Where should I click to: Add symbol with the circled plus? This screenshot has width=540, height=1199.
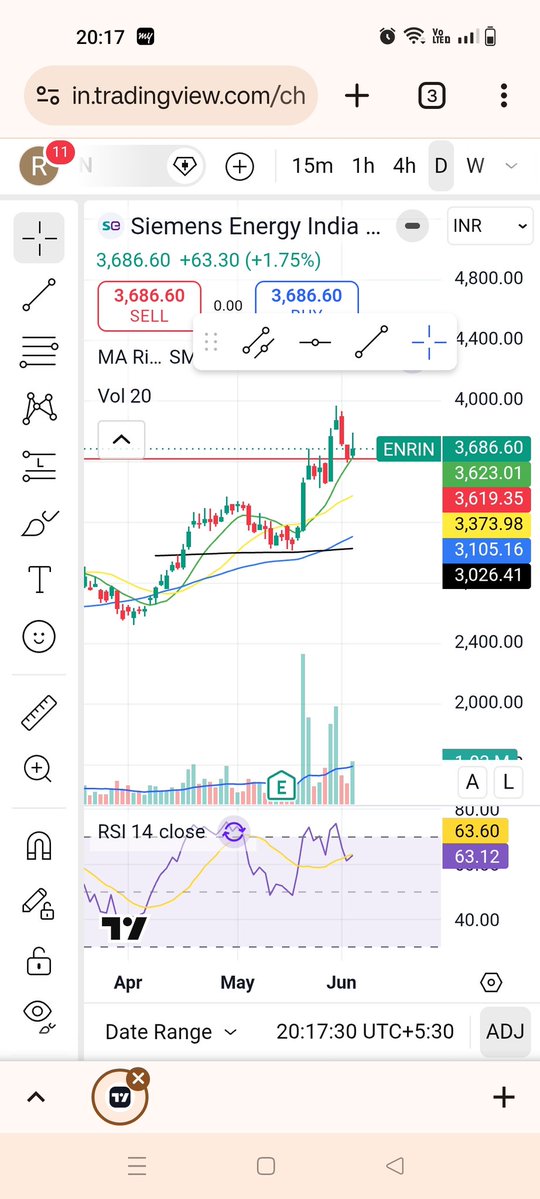[x=239, y=166]
